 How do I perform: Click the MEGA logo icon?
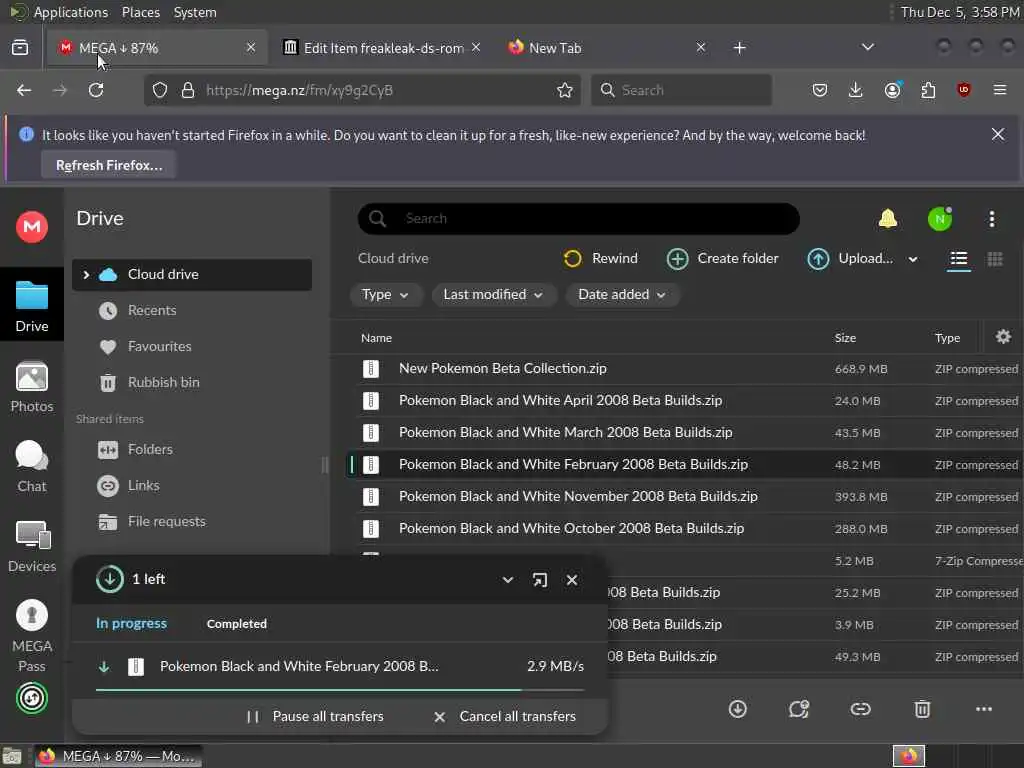(x=31, y=227)
